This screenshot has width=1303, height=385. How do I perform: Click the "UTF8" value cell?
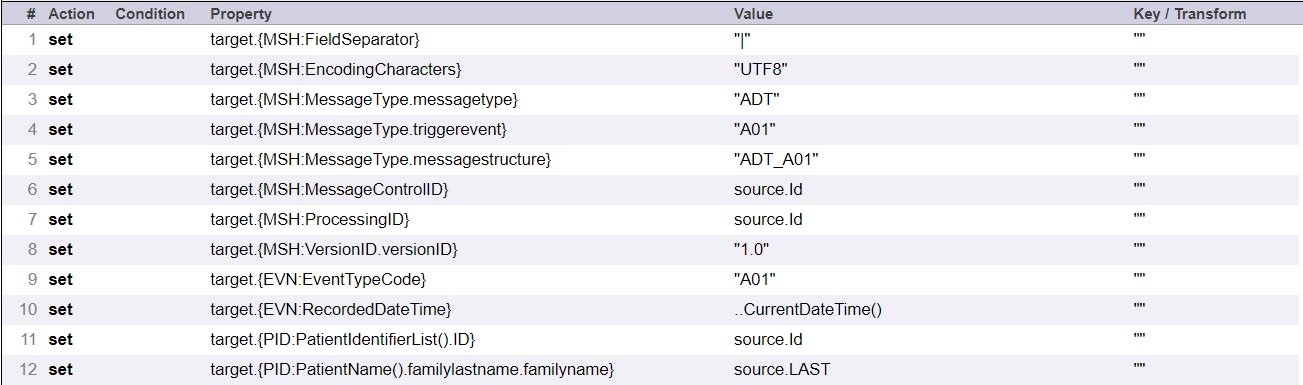click(x=755, y=70)
